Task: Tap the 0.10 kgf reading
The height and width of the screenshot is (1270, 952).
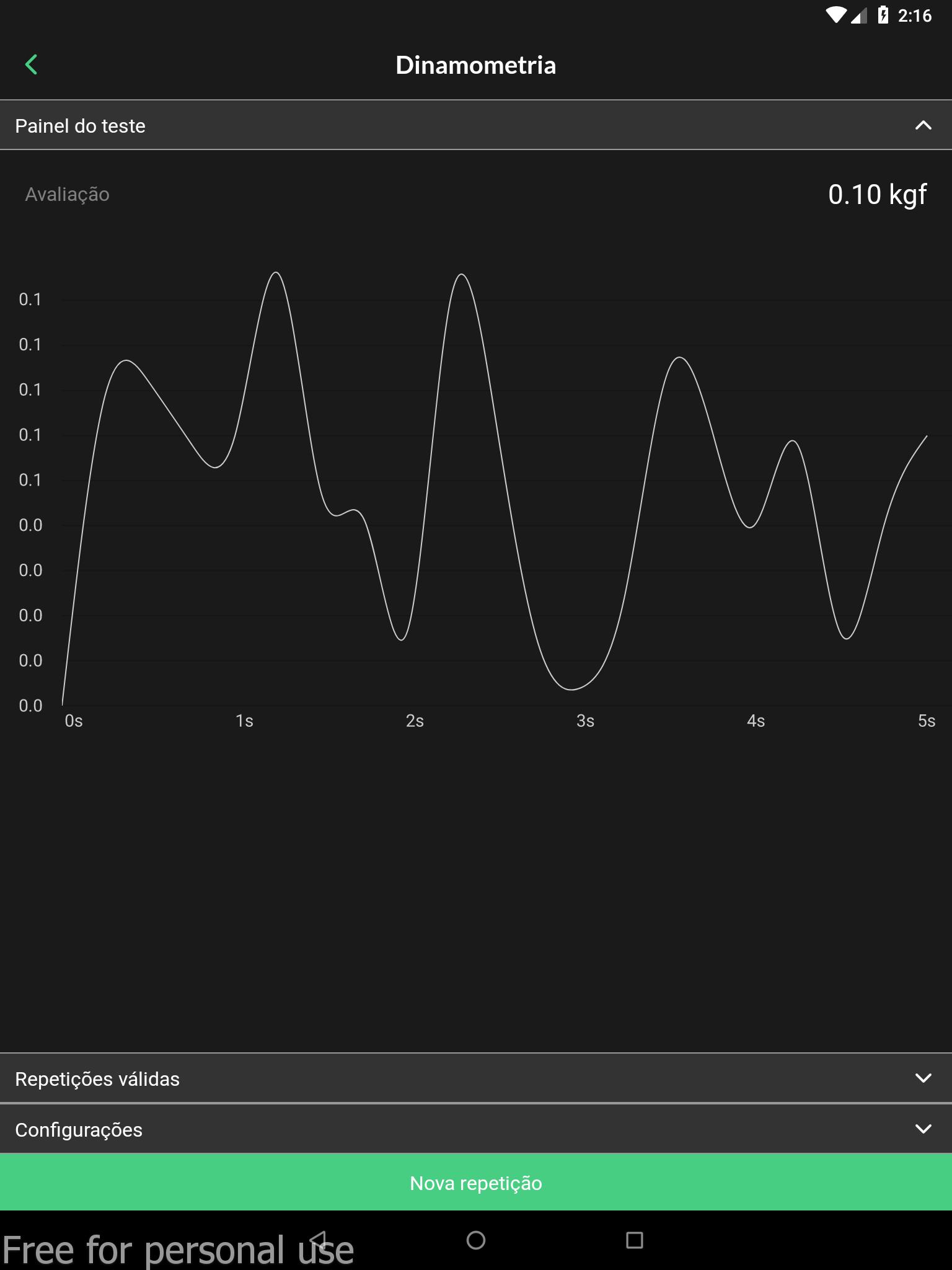Action: (877, 195)
